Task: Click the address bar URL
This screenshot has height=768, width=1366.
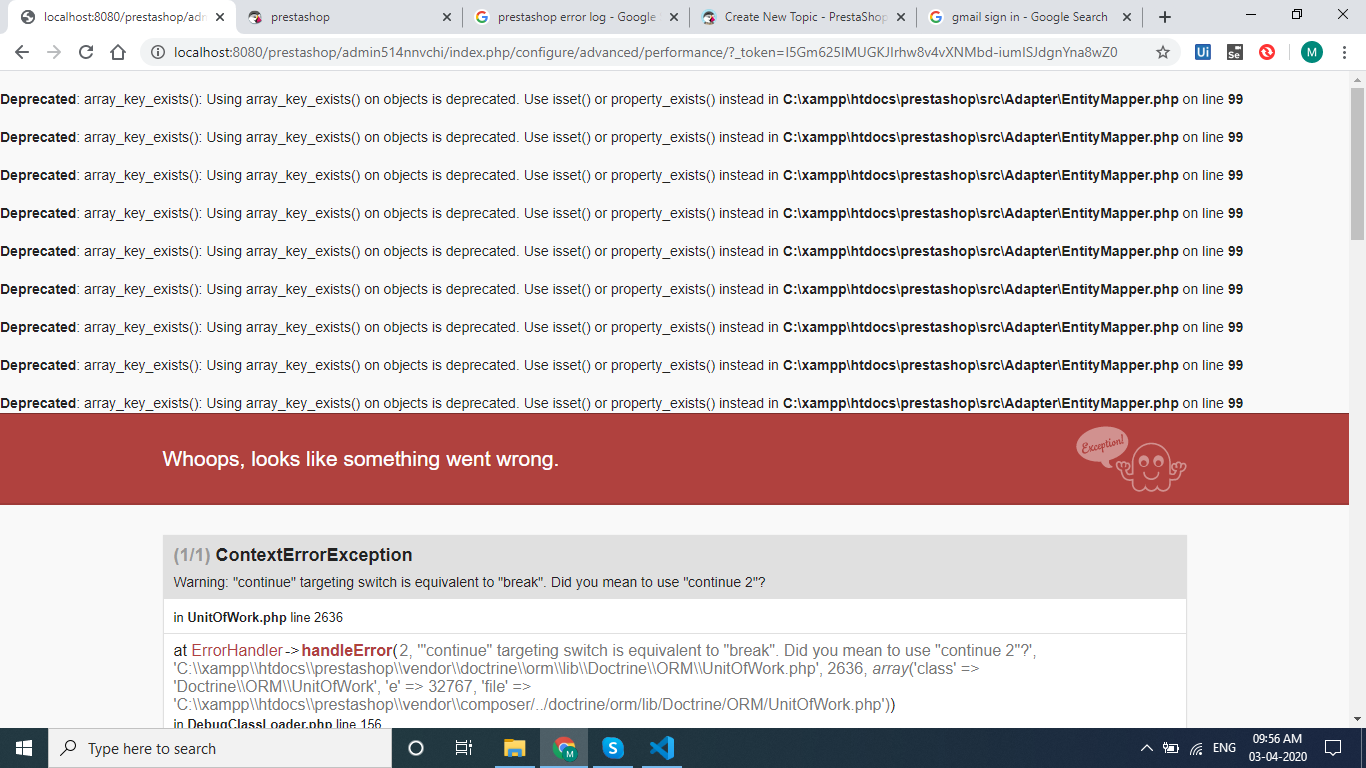Action: pyautogui.click(x=645, y=52)
